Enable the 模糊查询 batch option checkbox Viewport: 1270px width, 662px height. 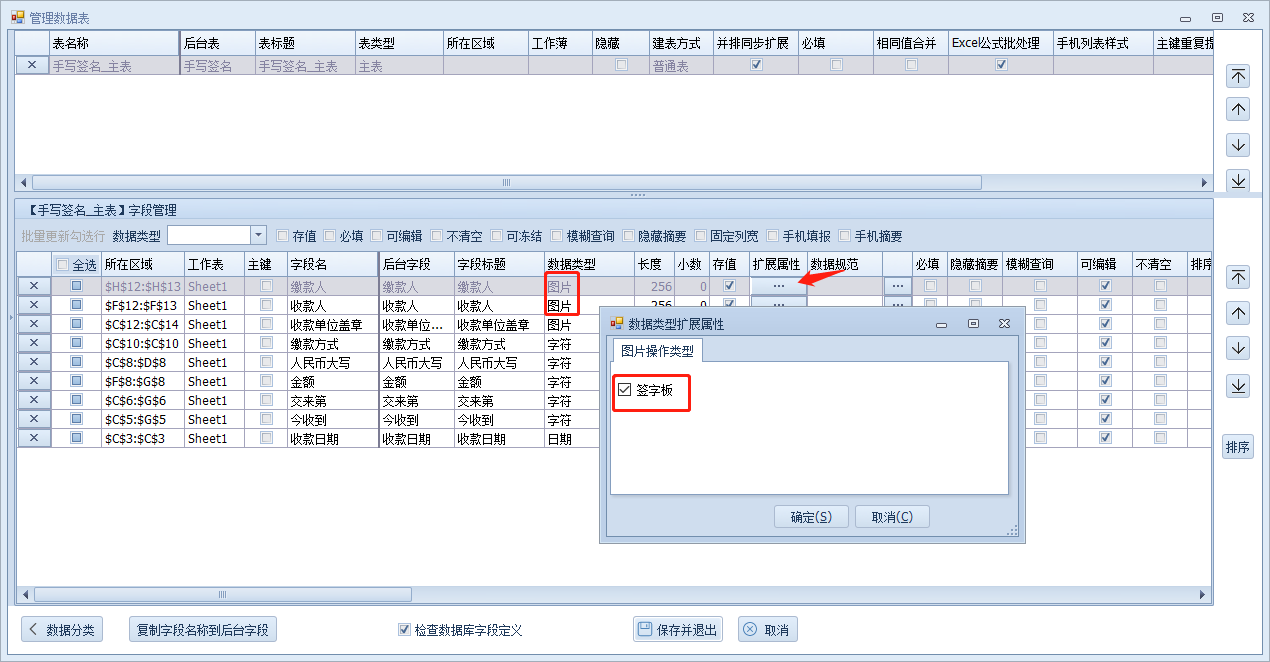[556, 236]
